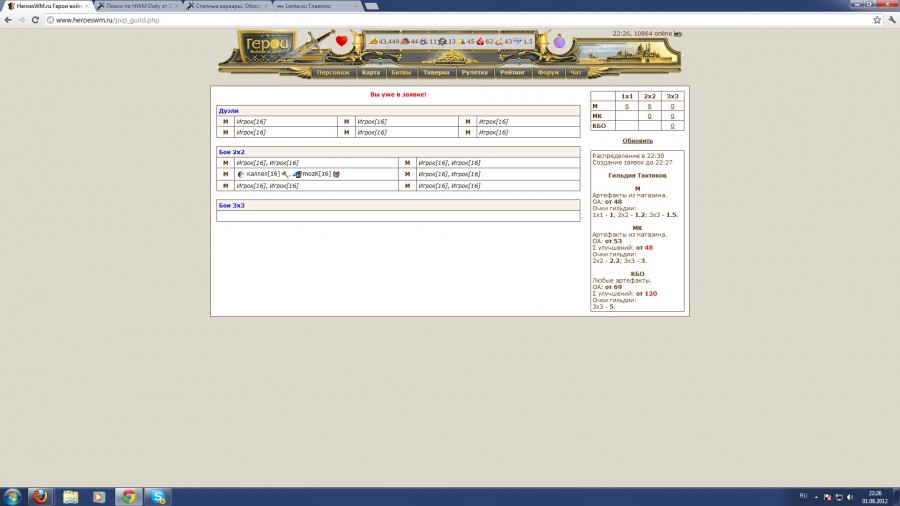Click the clan icon after каллел[16]
This screenshot has height=506, width=900.
coord(285,174)
